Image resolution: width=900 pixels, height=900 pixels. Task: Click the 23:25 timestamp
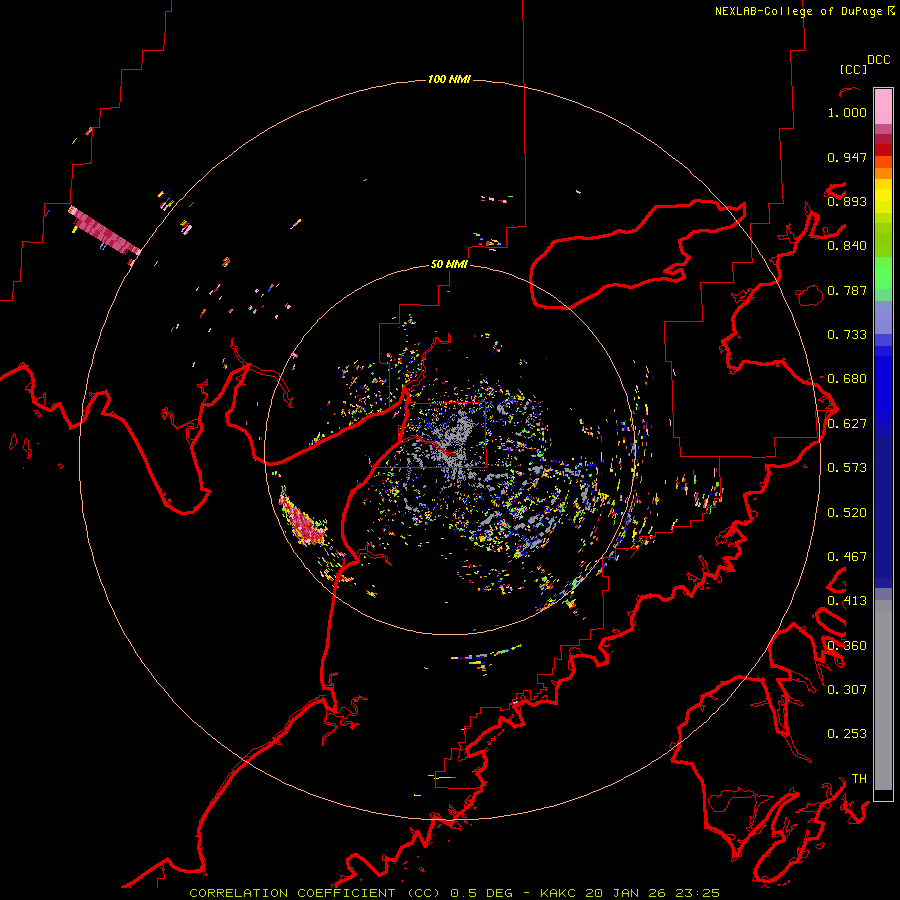(x=699, y=893)
